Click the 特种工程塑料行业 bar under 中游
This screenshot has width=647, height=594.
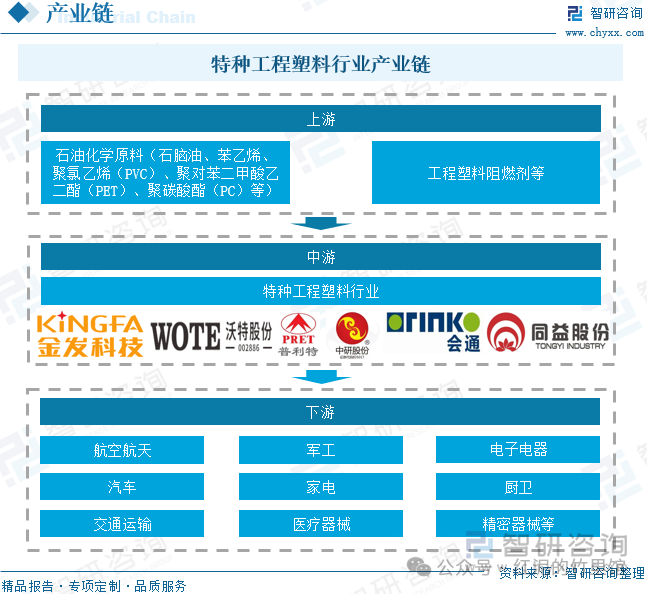click(x=321, y=291)
